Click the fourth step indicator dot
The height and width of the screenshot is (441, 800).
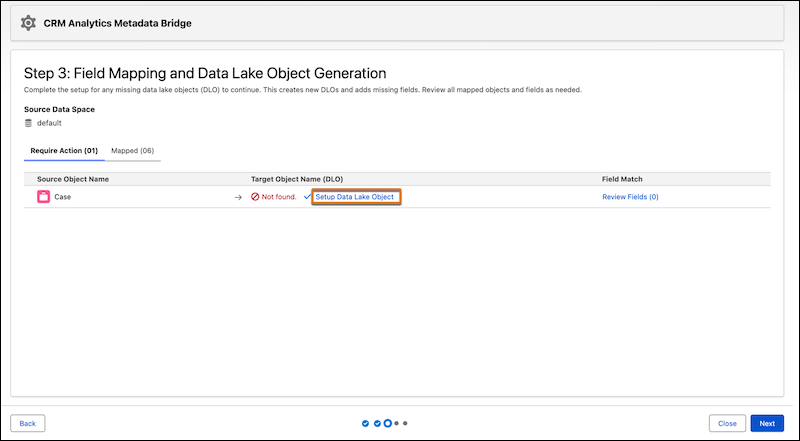[396, 423]
